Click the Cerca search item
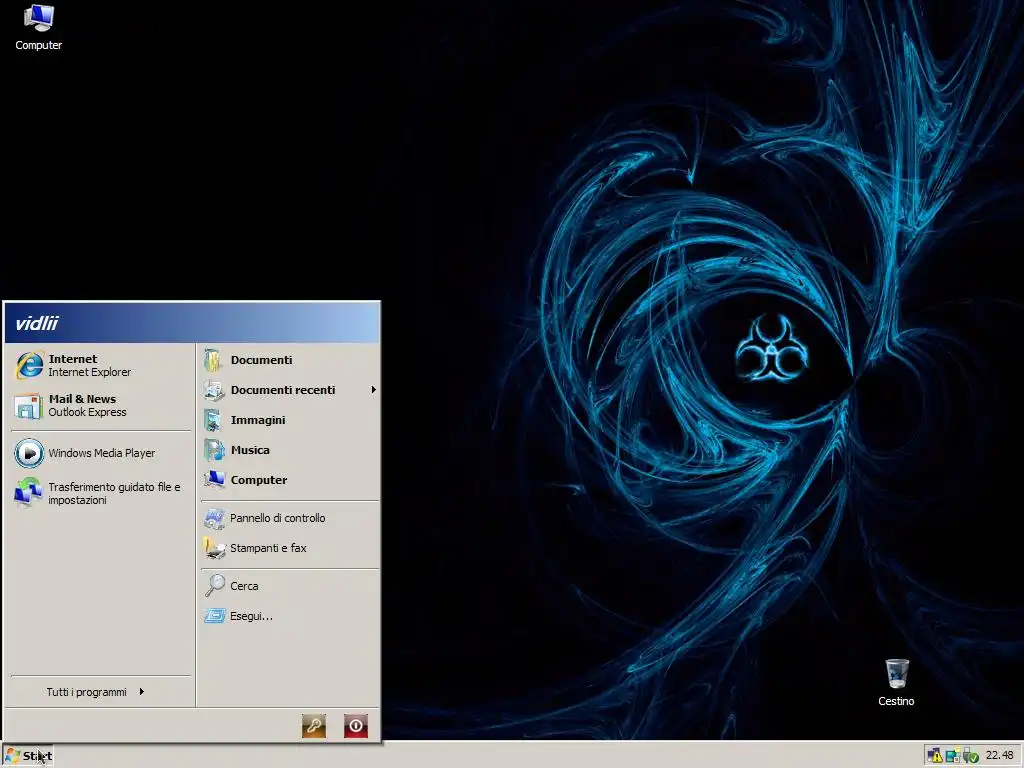Viewport: 1024px width, 768px height. point(290,586)
